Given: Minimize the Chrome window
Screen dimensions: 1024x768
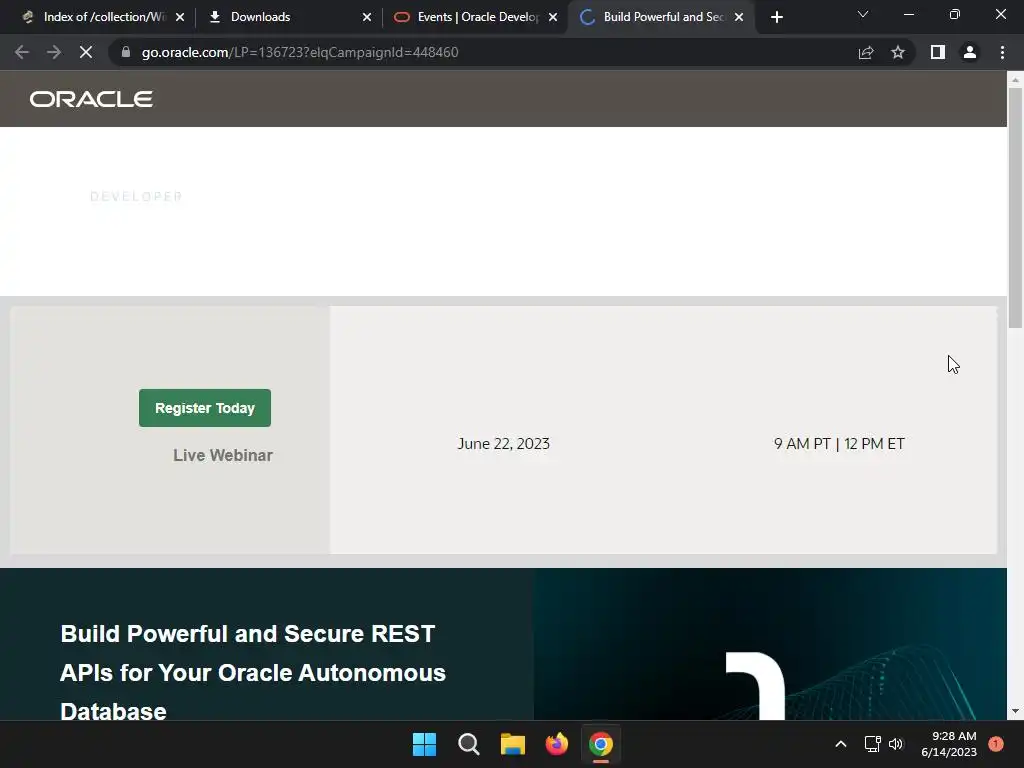Looking at the screenshot, I should 908,14.
